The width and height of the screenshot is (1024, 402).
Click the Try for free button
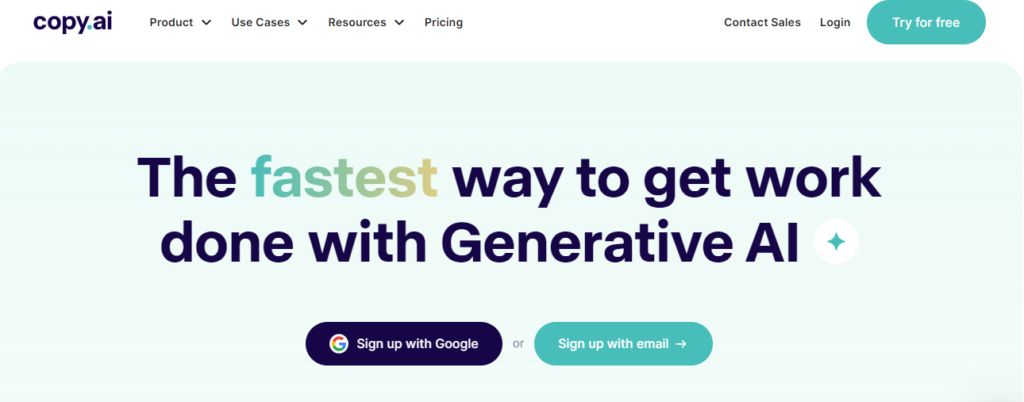tap(926, 22)
